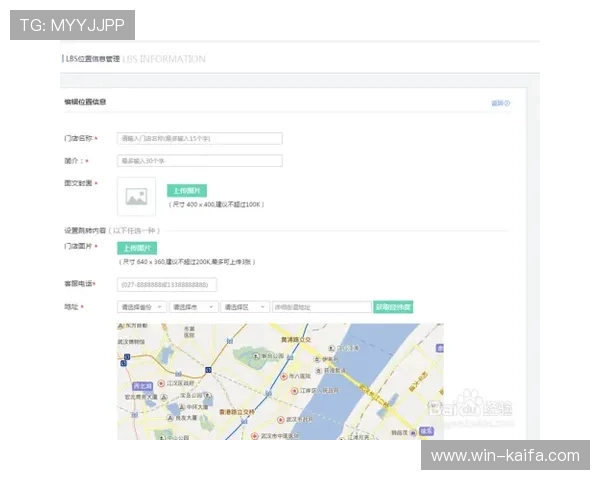
Task: Click the 图文封面 cover image placeholder thumbnail
Action: click(137, 196)
